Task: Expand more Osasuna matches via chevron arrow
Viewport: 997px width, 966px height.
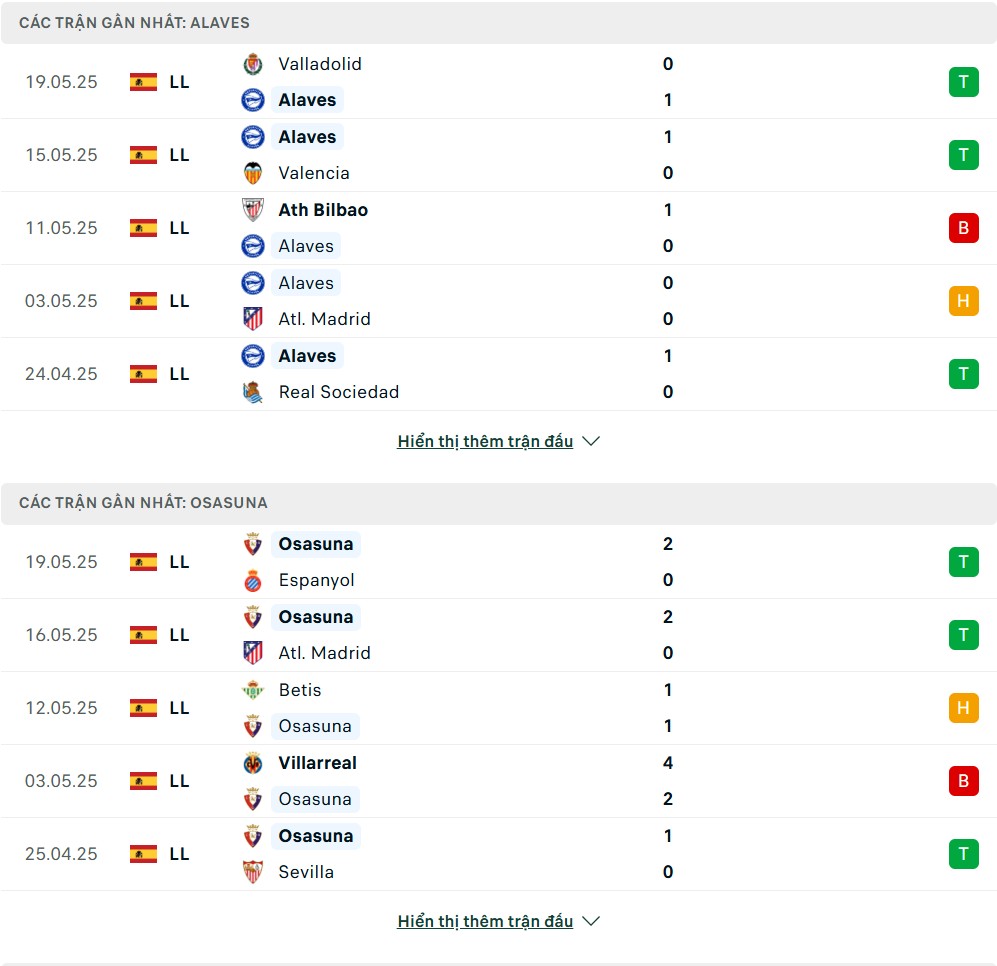Action: [x=591, y=921]
